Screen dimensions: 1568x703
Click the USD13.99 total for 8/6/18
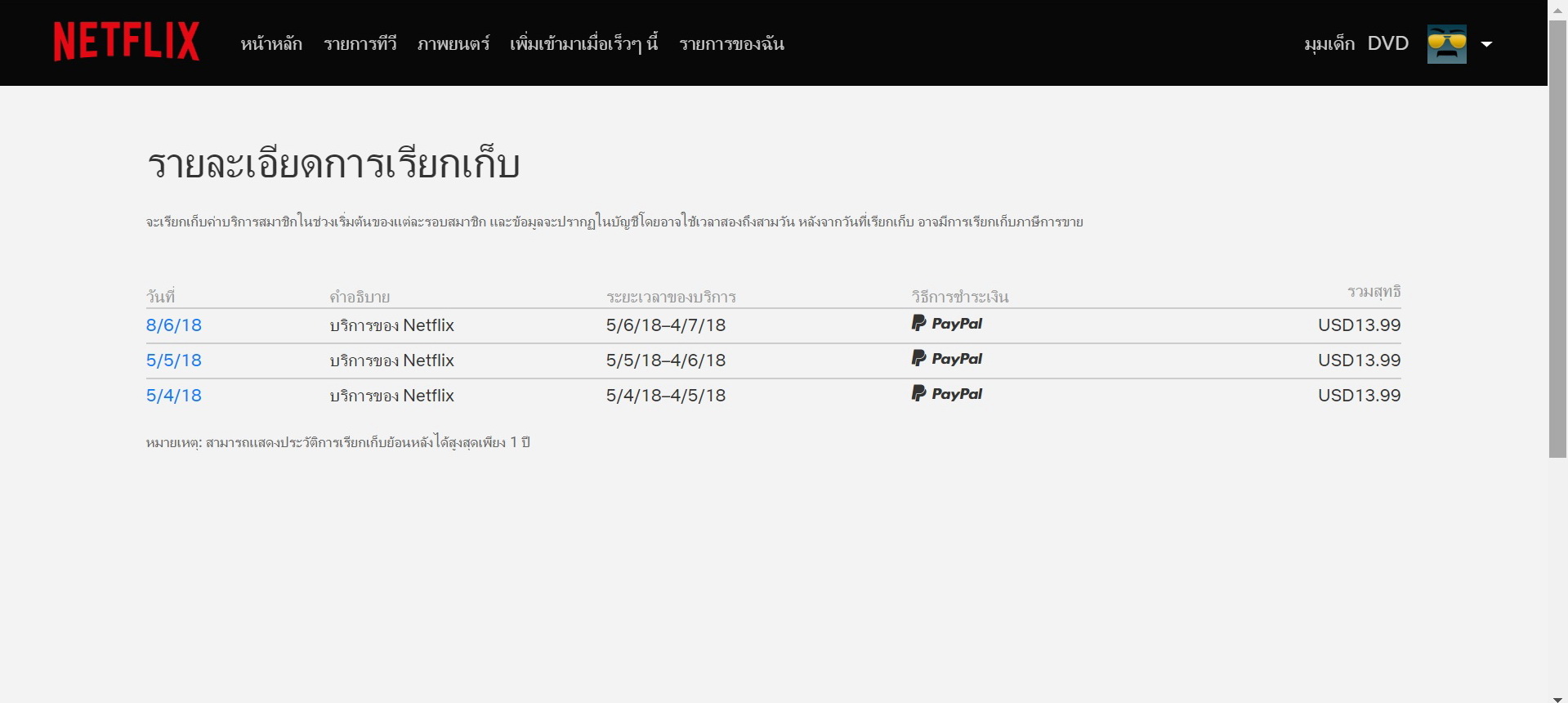click(1359, 325)
